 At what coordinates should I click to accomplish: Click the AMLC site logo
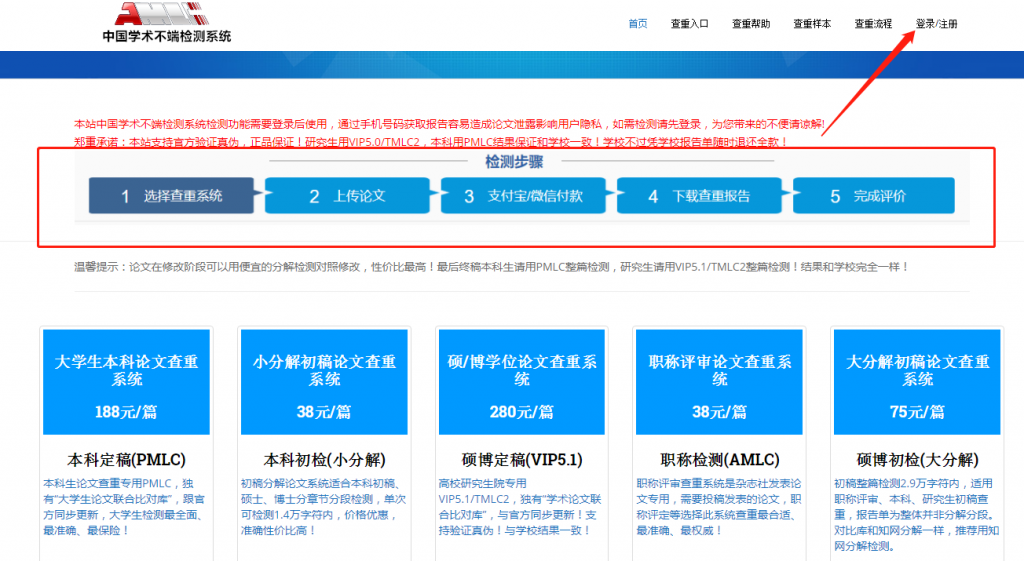(162, 13)
